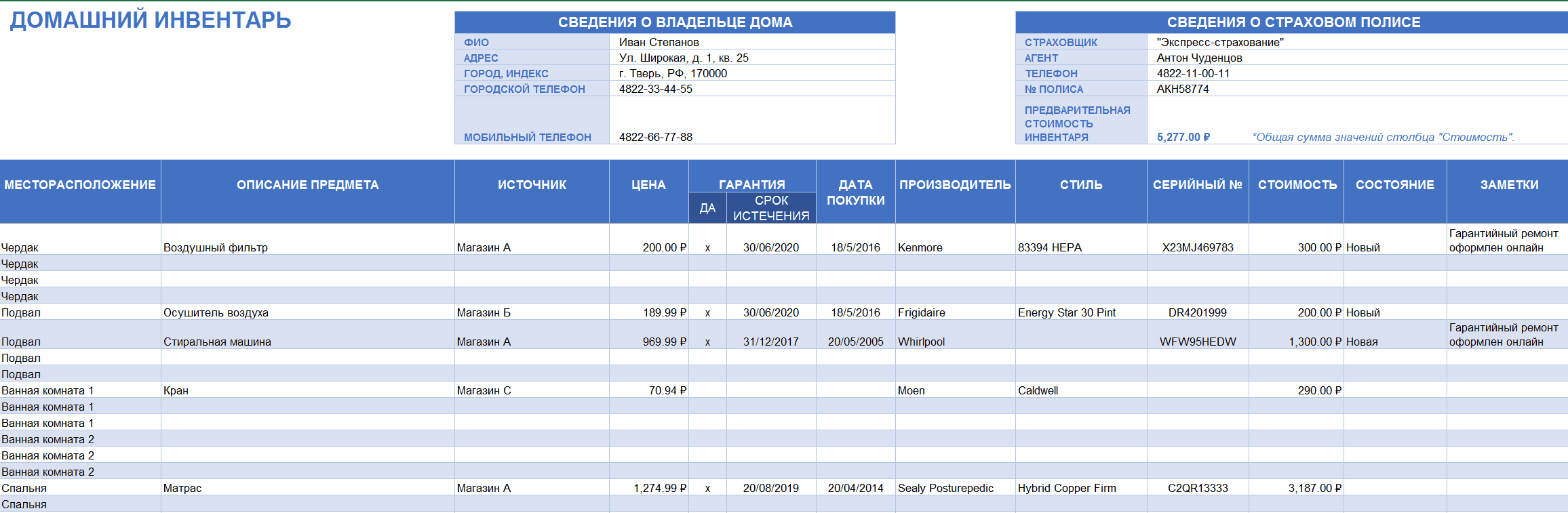
Task: Select purchase date "20/05/2005"
Action: point(856,335)
